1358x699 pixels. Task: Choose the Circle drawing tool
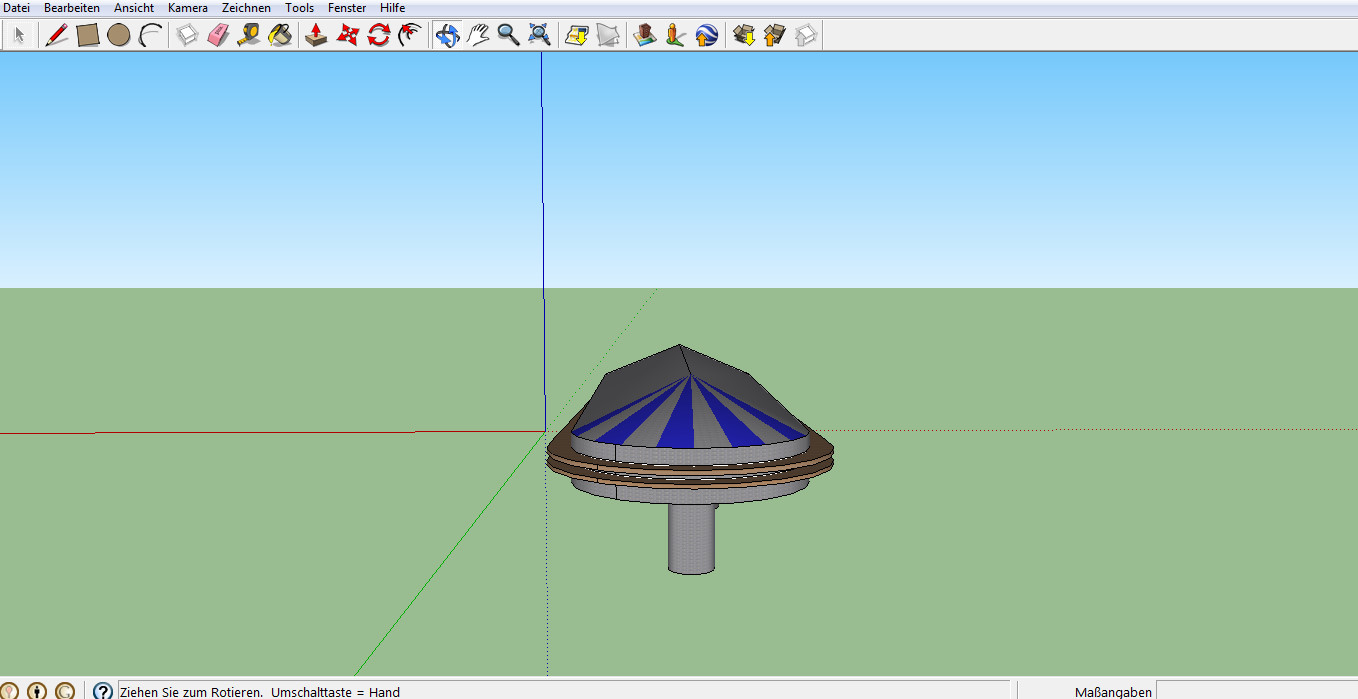119,36
